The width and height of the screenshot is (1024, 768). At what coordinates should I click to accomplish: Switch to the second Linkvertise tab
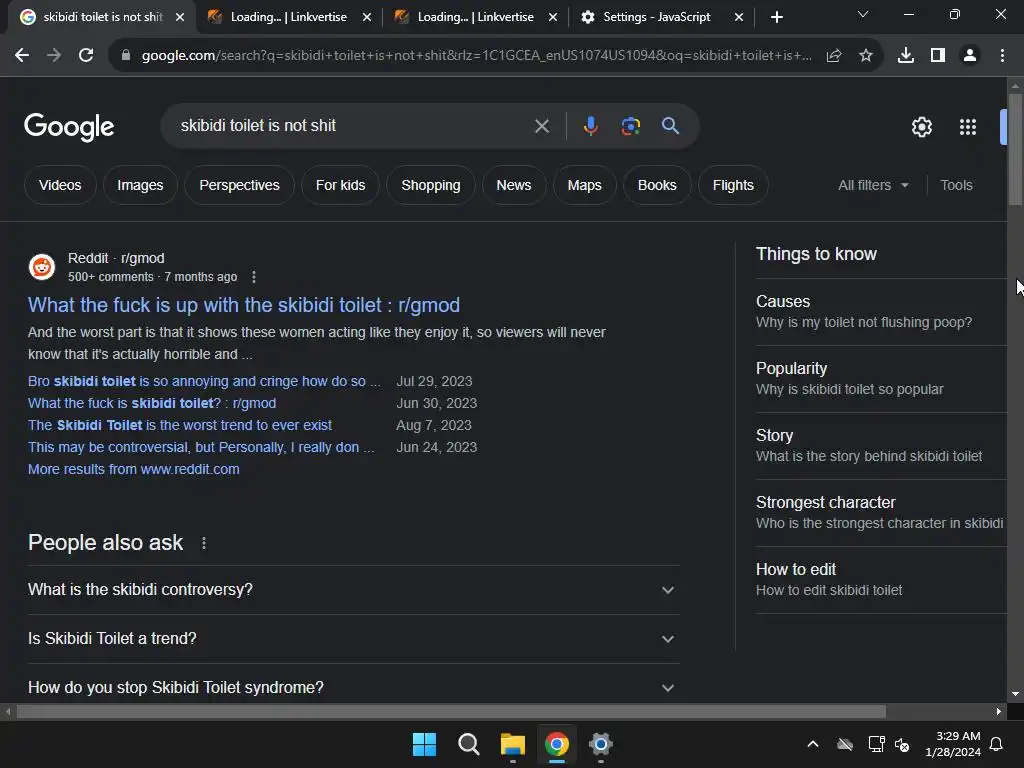[475, 17]
